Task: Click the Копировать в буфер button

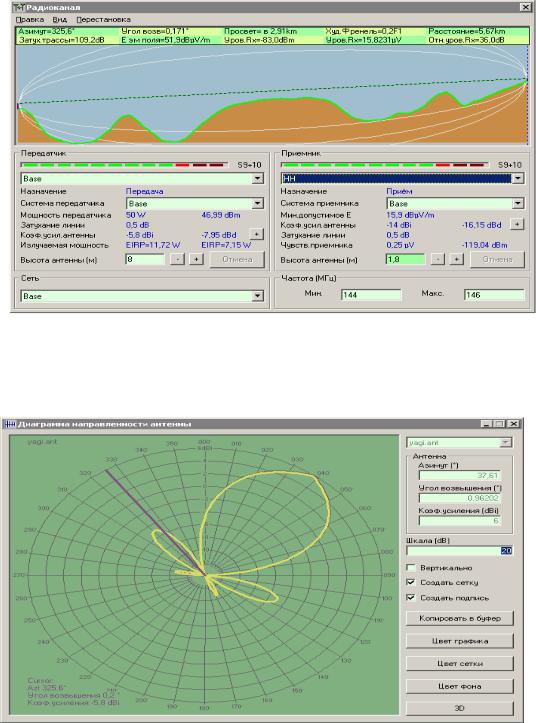Action: tap(459, 618)
